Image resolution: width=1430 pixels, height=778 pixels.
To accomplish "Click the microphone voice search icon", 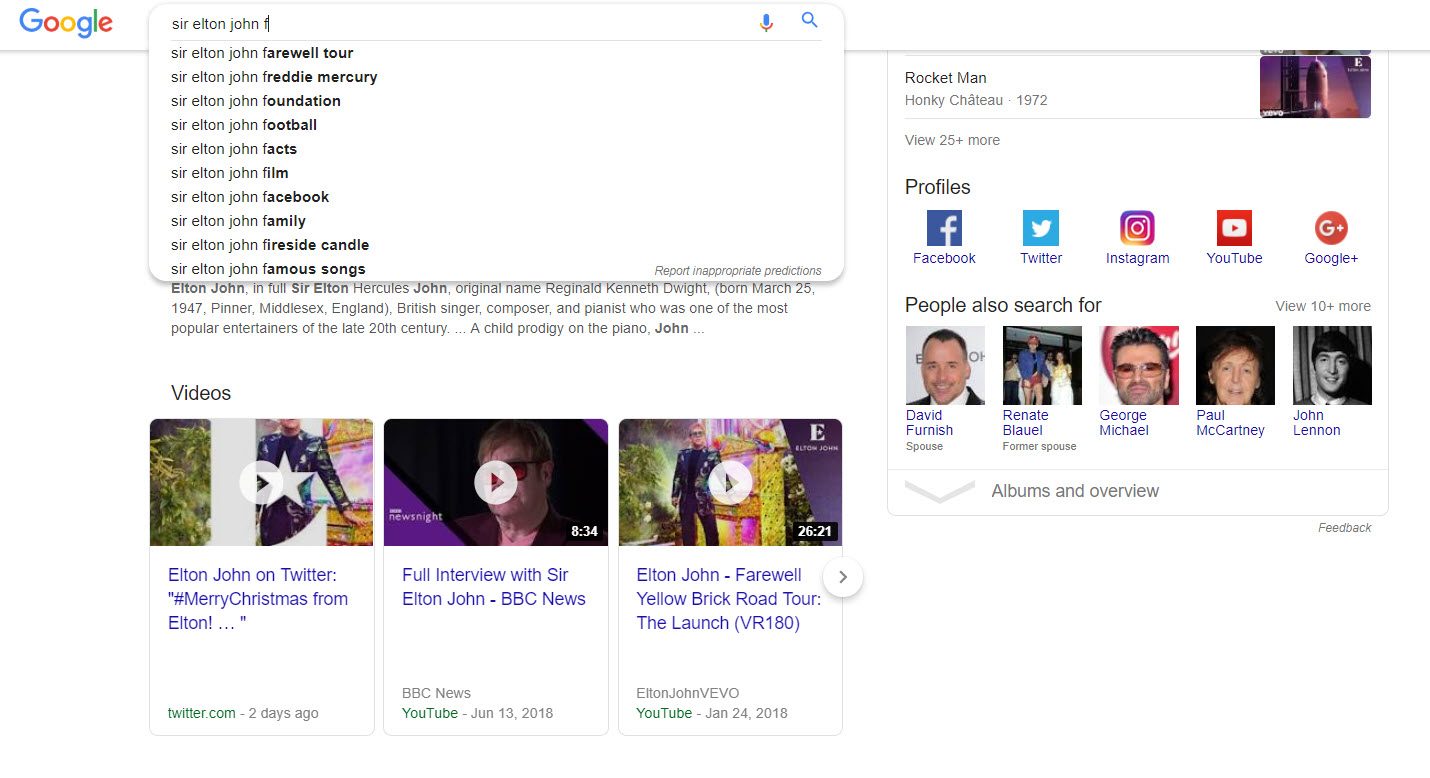I will point(766,22).
